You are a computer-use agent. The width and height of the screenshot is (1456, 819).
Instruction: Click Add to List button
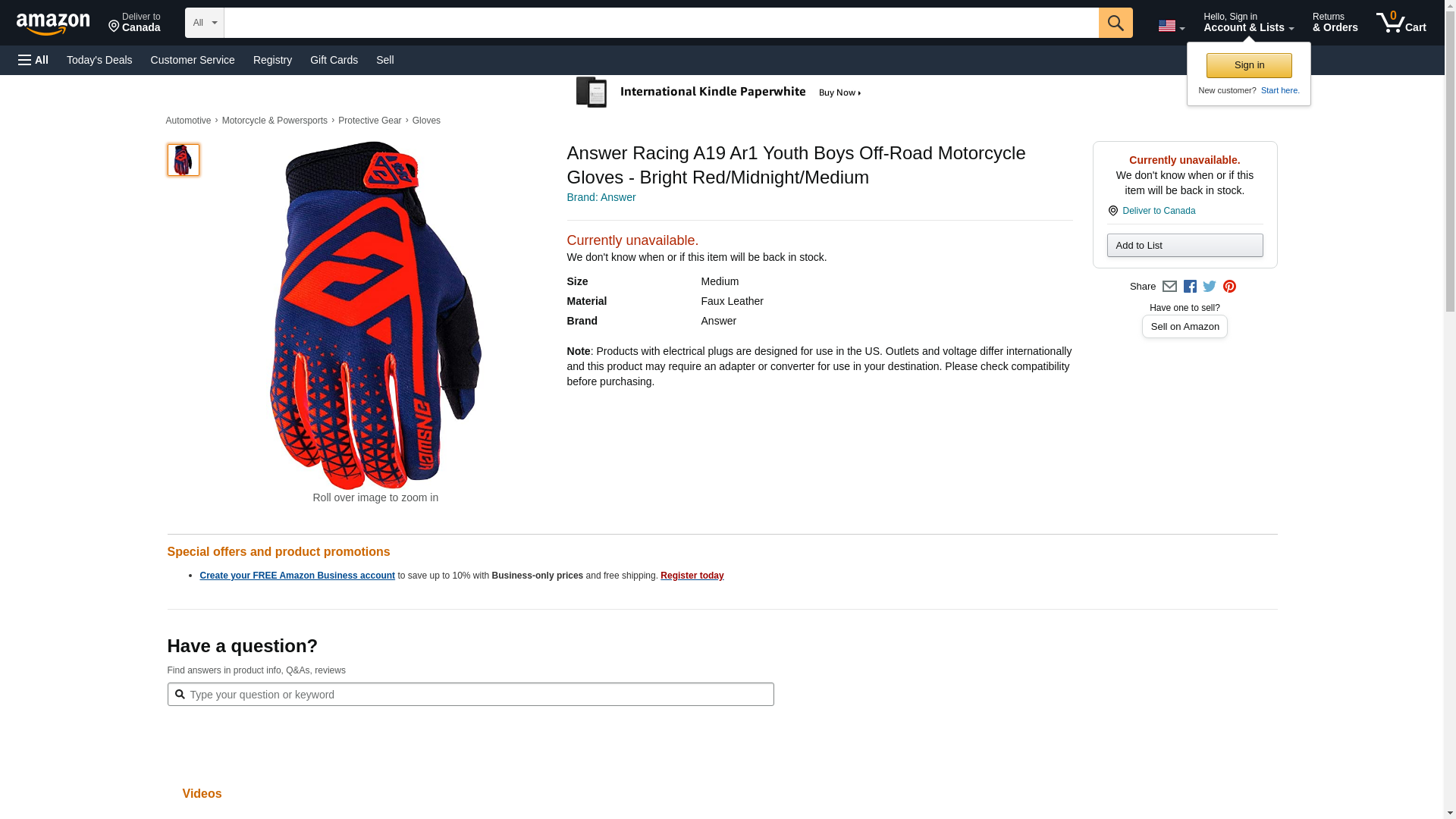(1185, 246)
